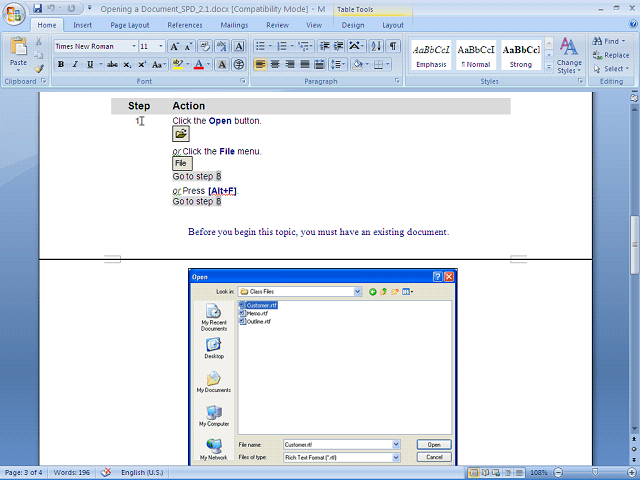The width and height of the screenshot is (640, 480).
Task: Open Change Case menu
Action: click(x=159, y=64)
